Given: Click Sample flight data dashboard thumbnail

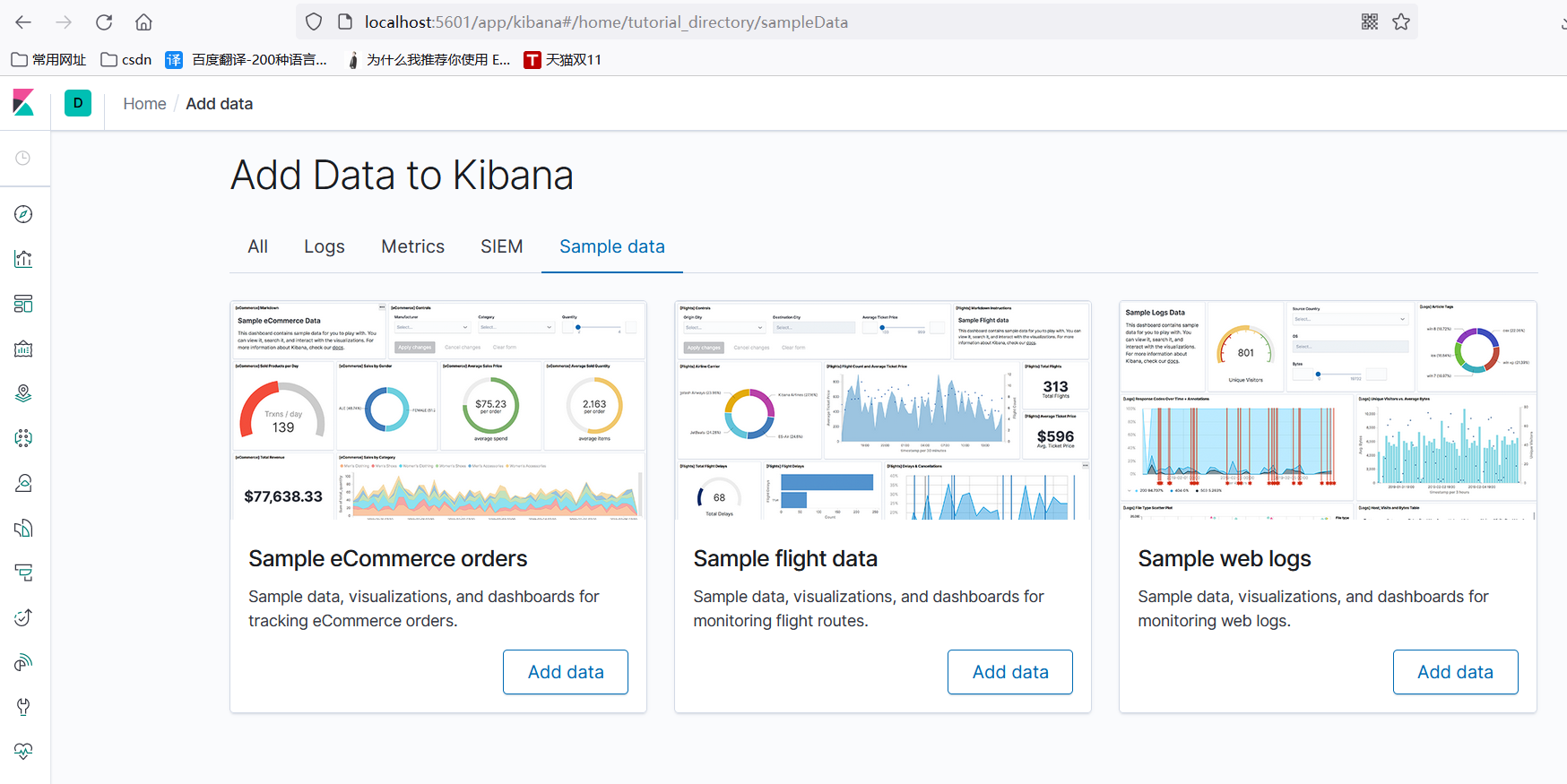Looking at the screenshot, I should [883, 410].
